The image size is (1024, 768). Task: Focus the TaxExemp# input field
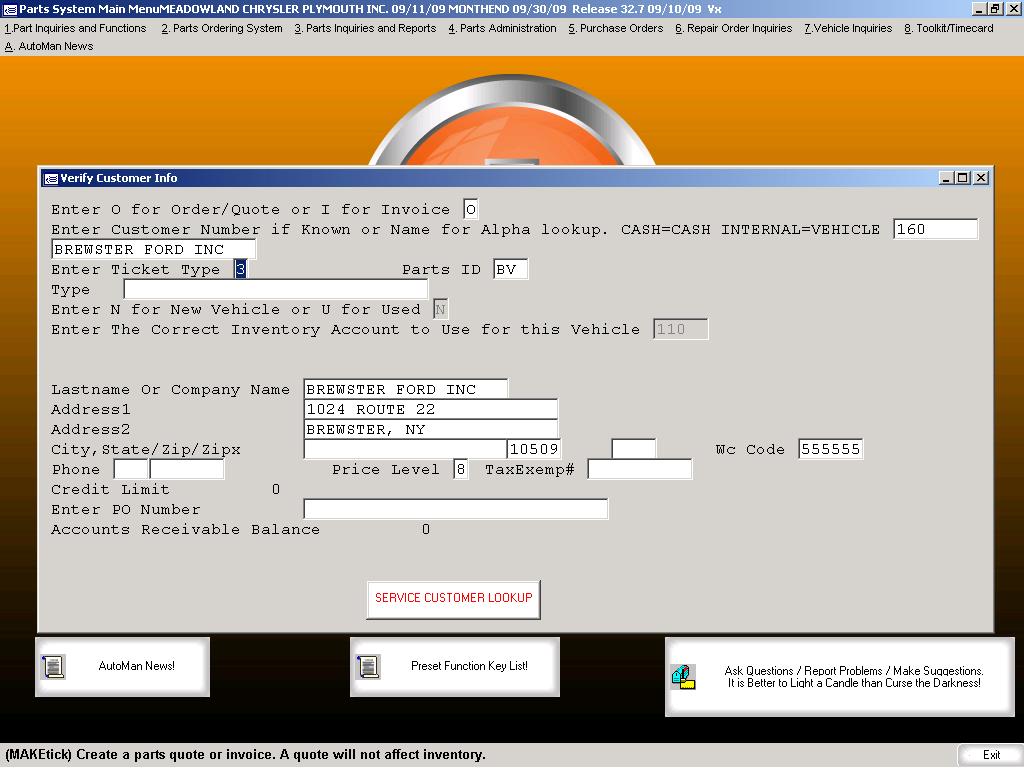(639, 469)
